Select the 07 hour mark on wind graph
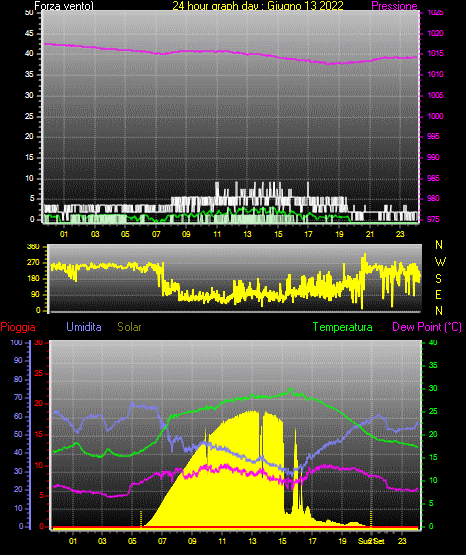The width and height of the screenshot is (466, 555). pyautogui.click(x=156, y=234)
